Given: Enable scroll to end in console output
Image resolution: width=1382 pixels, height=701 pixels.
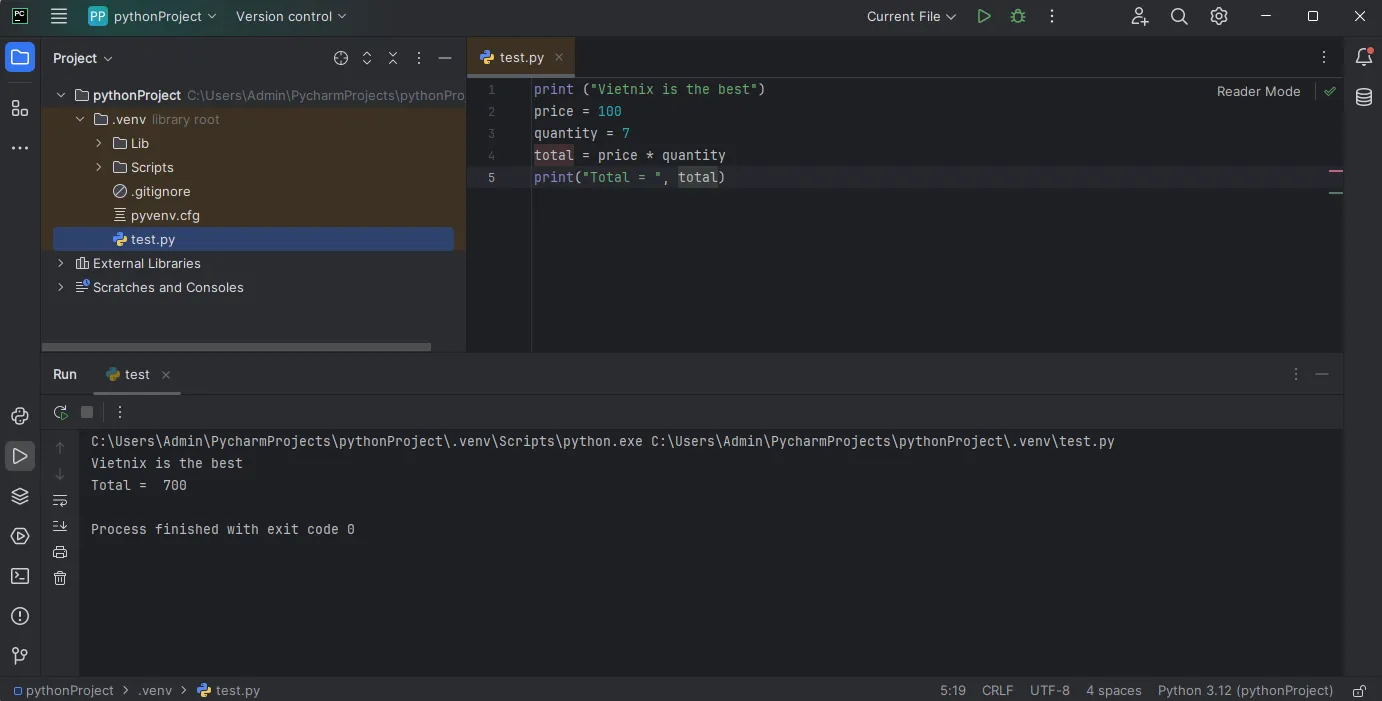Looking at the screenshot, I should pos(60,525).
